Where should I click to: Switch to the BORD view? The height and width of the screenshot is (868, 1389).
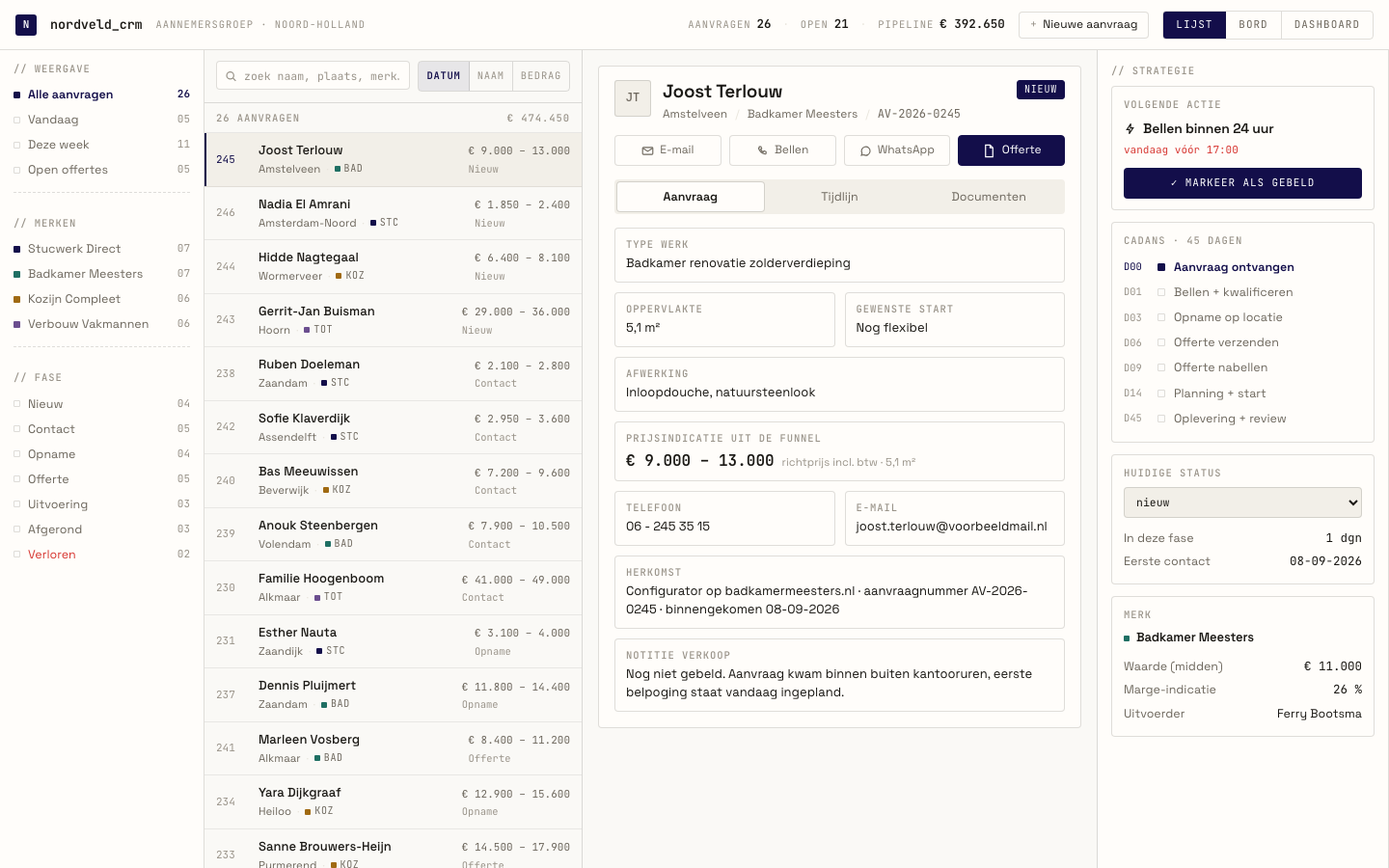(x=1253, y=25)
